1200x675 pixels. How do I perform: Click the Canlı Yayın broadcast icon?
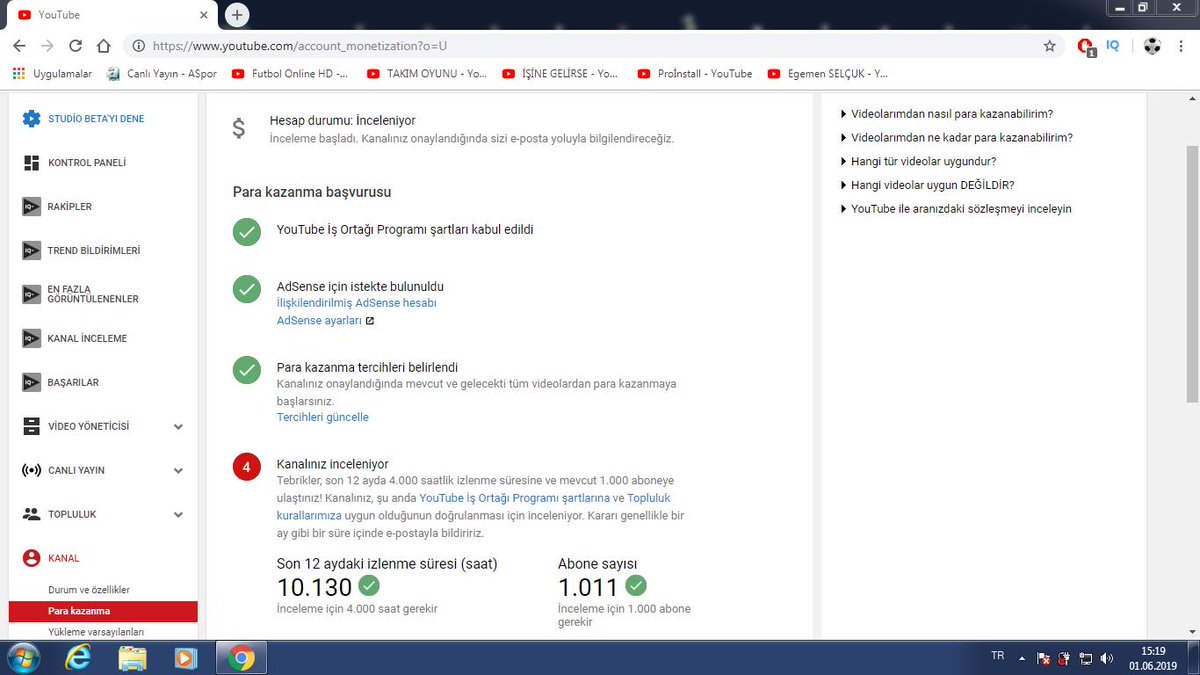[x=31, y=470]
